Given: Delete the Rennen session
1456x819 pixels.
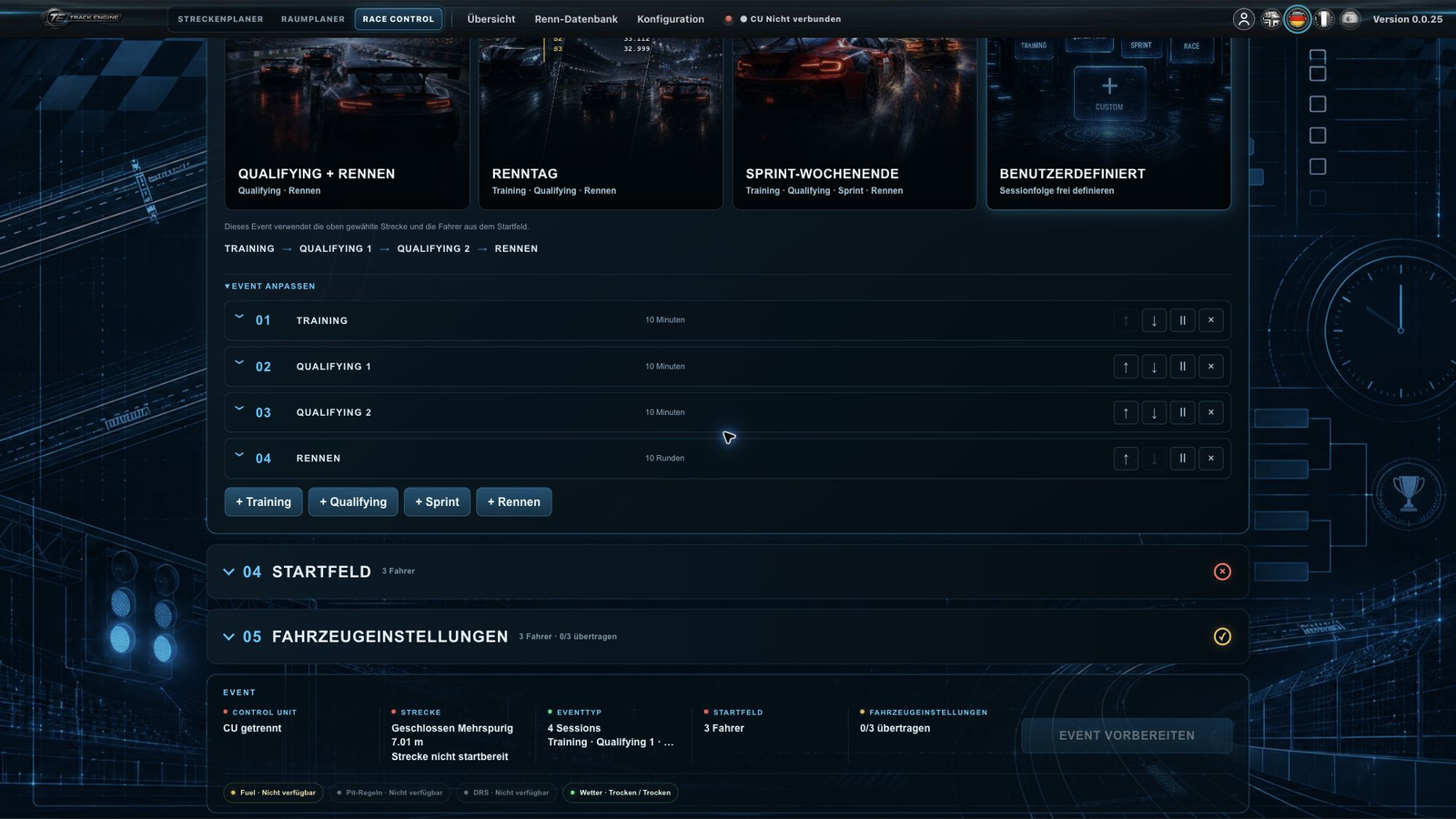Looking at the screenshot, I should click(1210, 459).
